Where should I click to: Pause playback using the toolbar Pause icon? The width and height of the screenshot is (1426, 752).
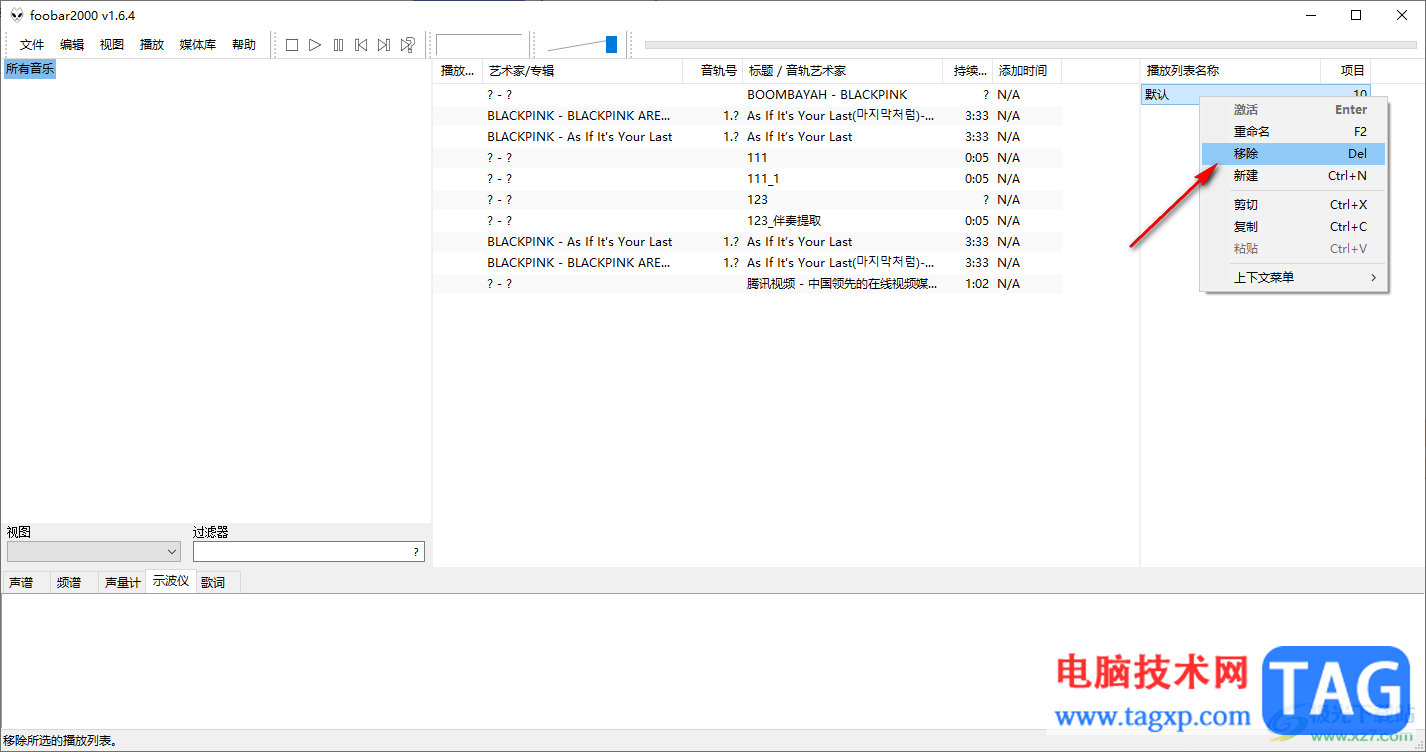[x=338, y=45]
